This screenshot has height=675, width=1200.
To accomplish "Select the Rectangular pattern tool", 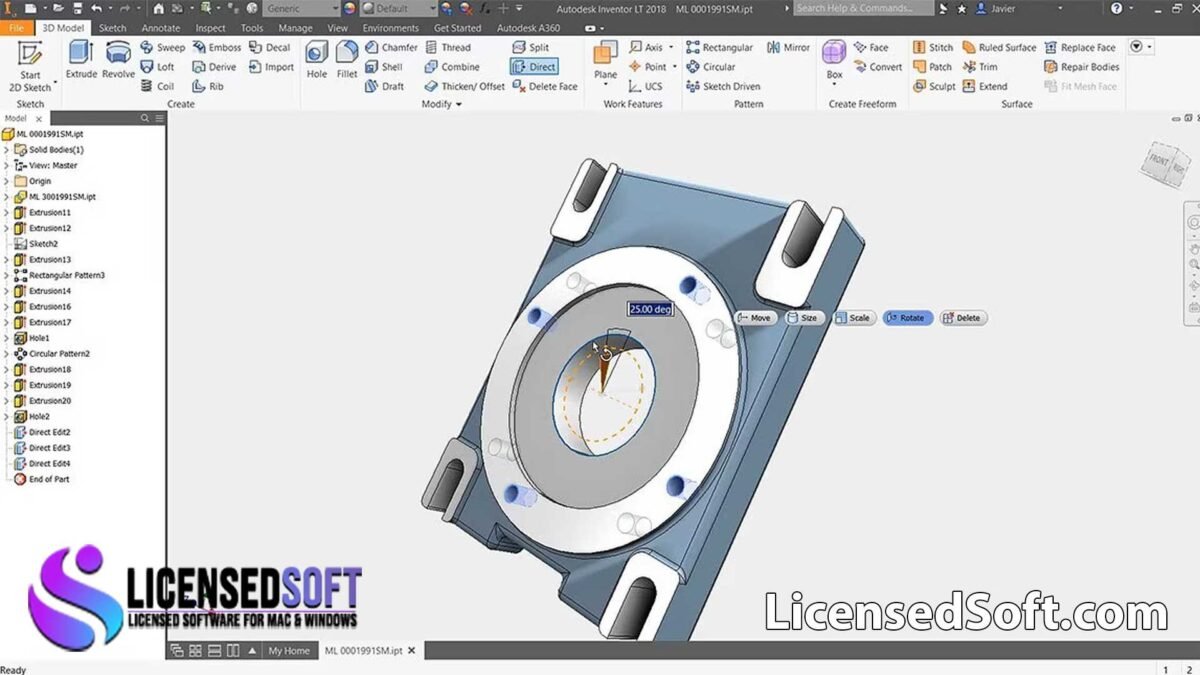I will click(720, 47).
